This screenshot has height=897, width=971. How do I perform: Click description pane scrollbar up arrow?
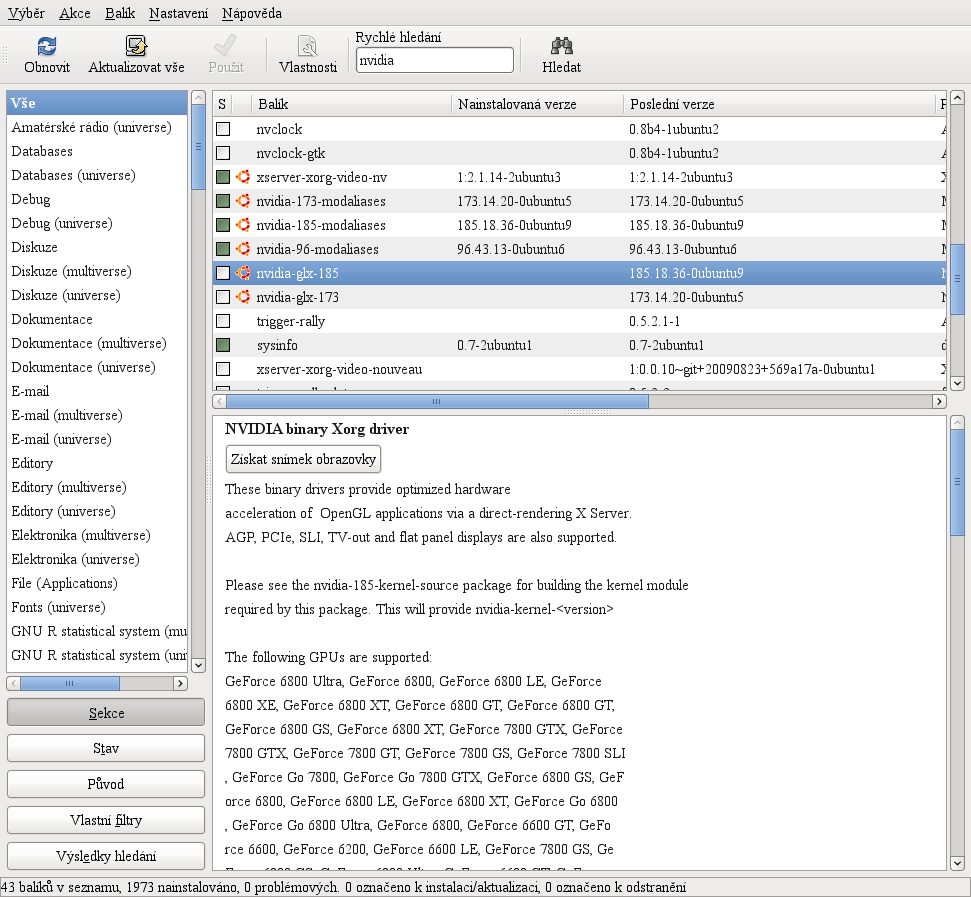pos(957,423)
